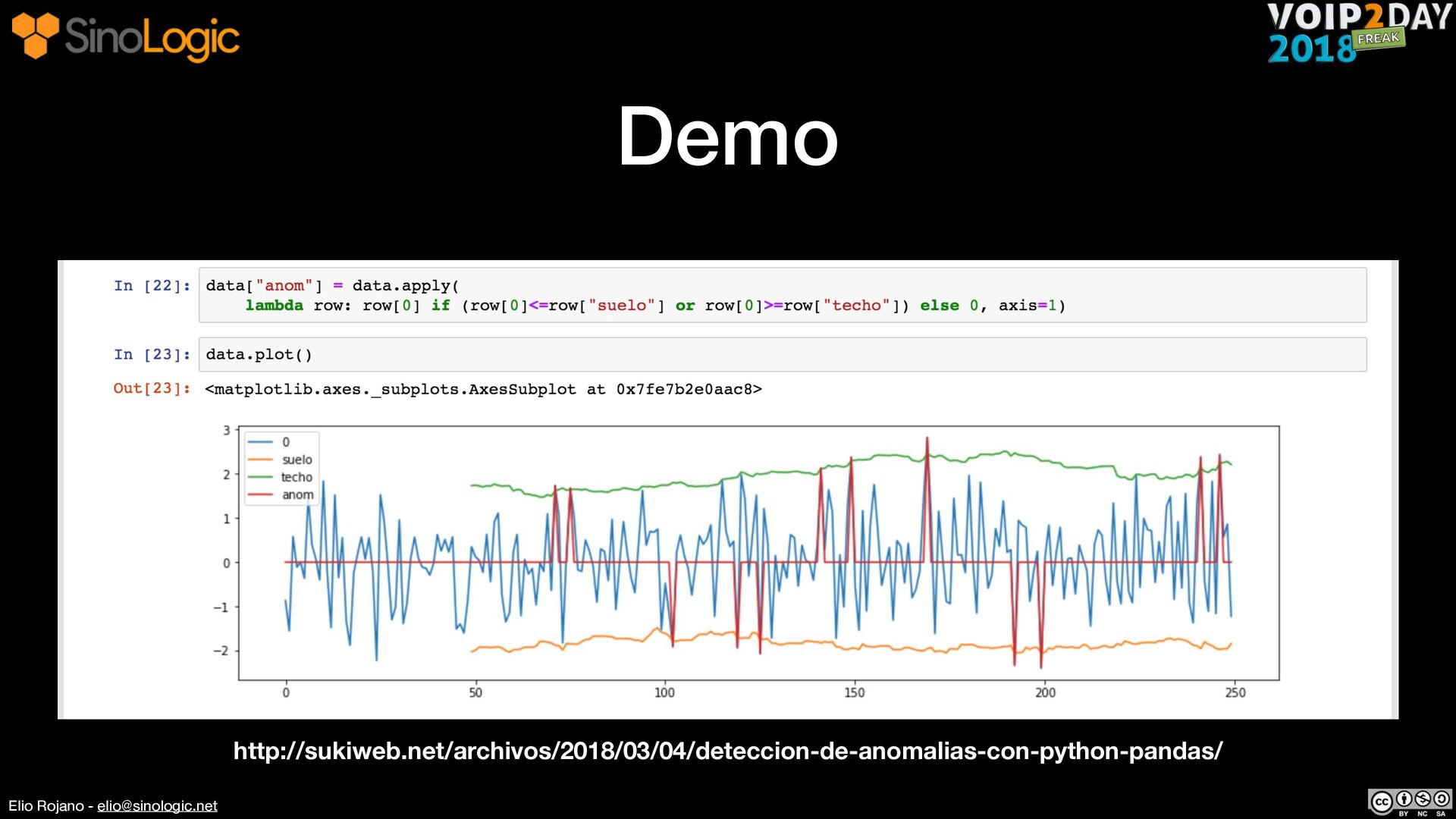Select the In [23] cell prompt

[152, 354]
